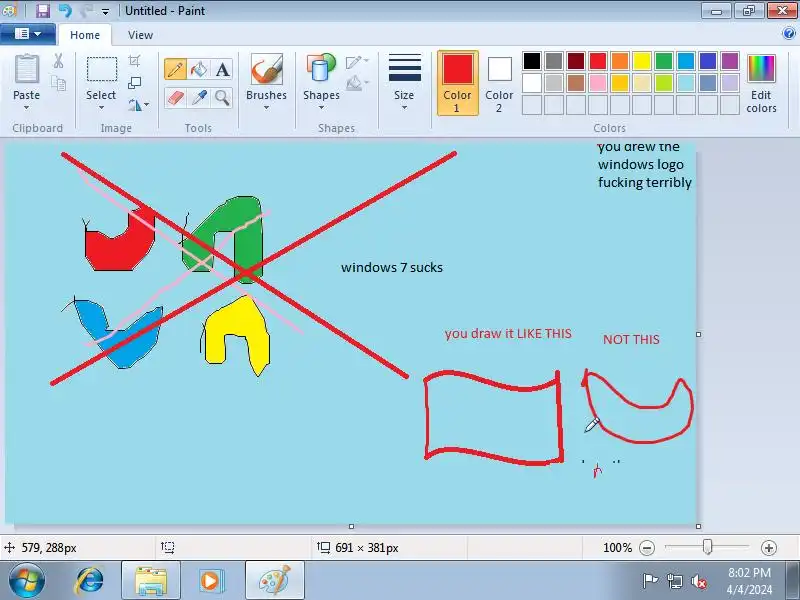Open the Rotate or flip dropdown
Viewport: 800px width, 600px height.
(x=138, y=105)
